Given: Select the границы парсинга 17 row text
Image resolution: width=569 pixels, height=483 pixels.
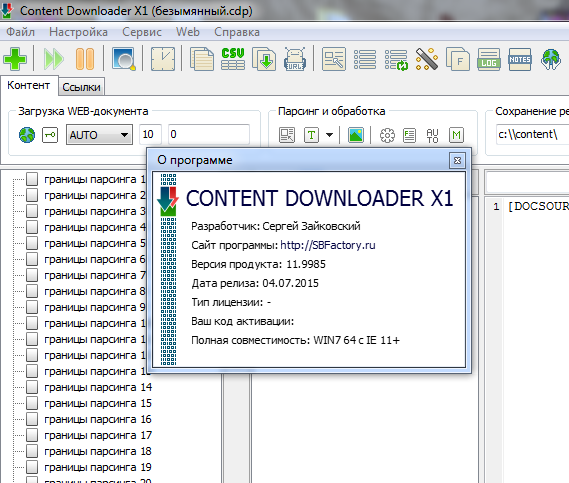Looking at the screenshot, I should click(x=98, y=435).
